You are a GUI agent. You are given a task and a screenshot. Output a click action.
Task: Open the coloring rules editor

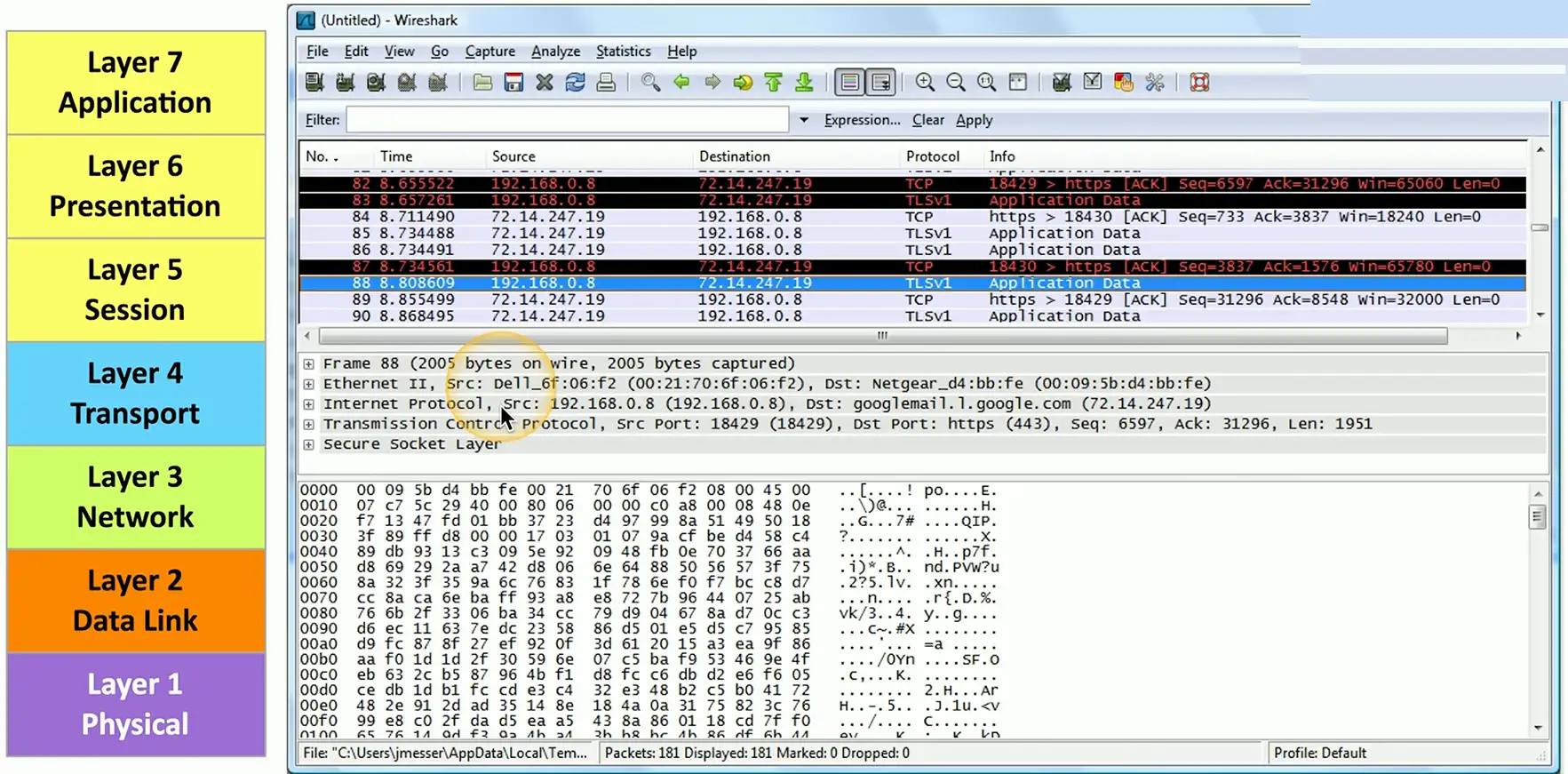[1123, 83]
